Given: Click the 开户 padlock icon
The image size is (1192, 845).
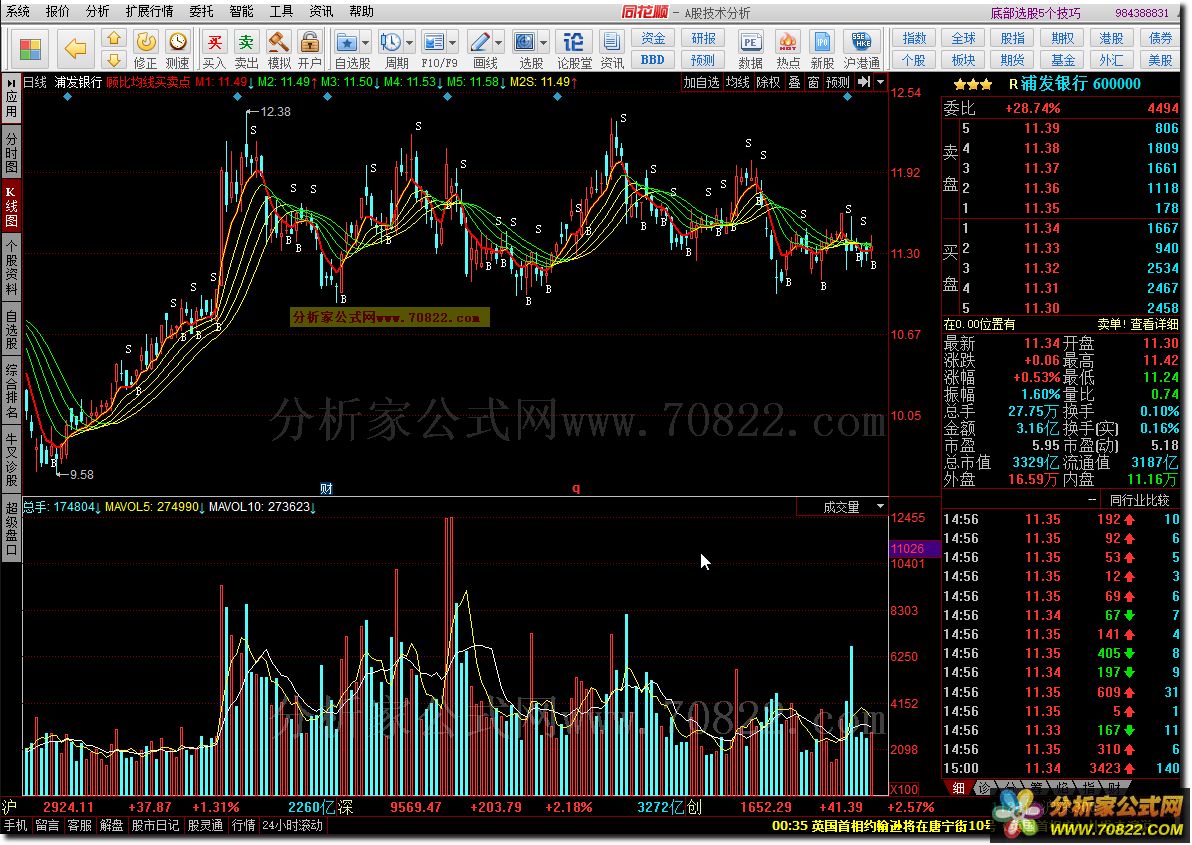Looking at the screenshot, I should pyautogui.click(x=309, y=50).
